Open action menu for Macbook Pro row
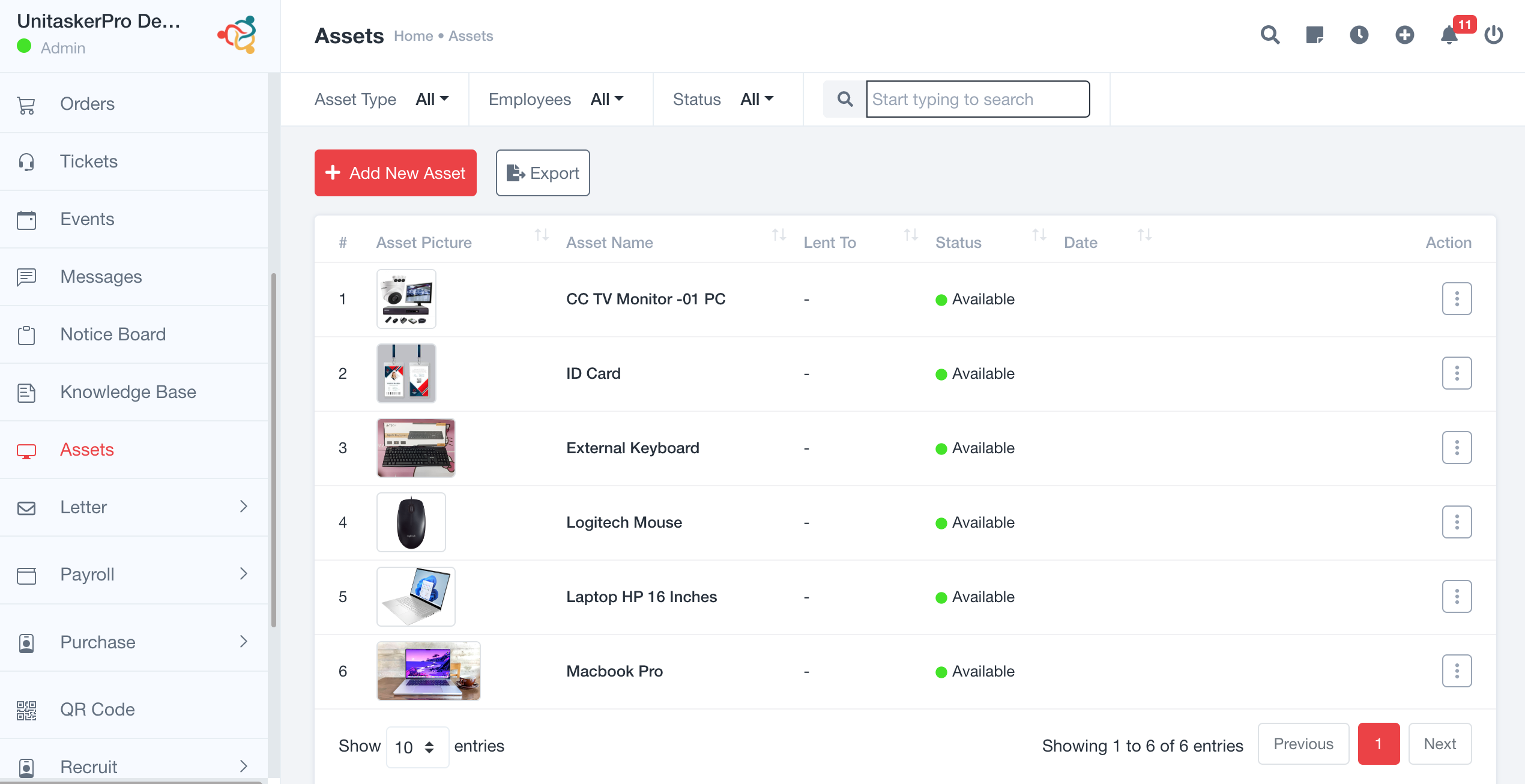The image size is (1525, 784). [1457, 671]
